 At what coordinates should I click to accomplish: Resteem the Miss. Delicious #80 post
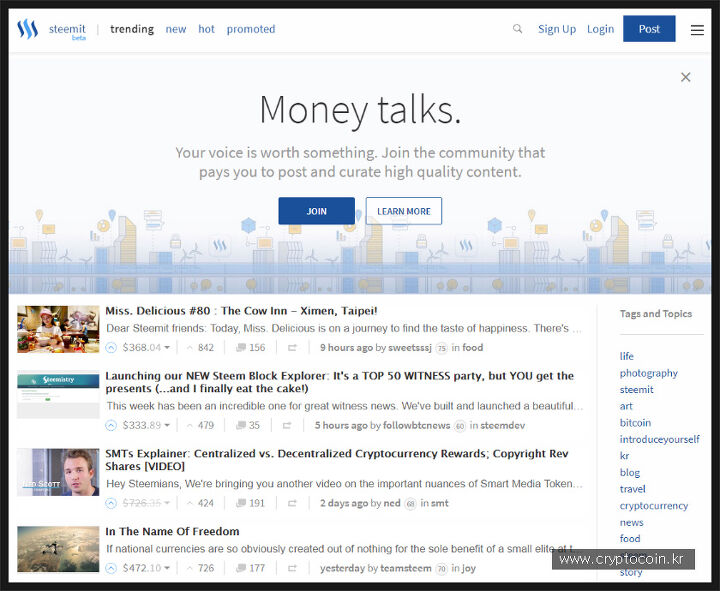pyautogui.click(x=292, y=348)
